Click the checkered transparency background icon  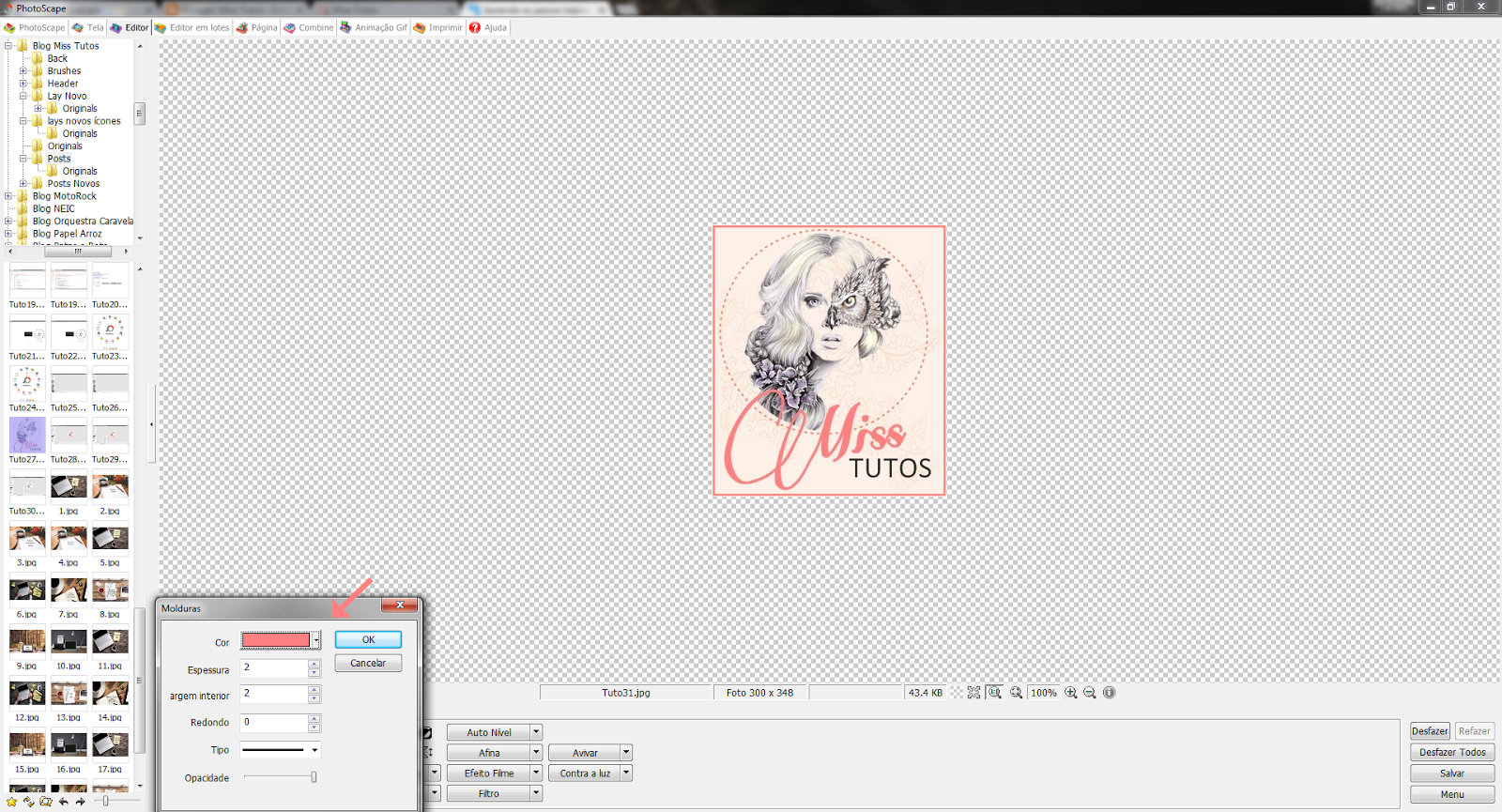(x=957, y=693)
